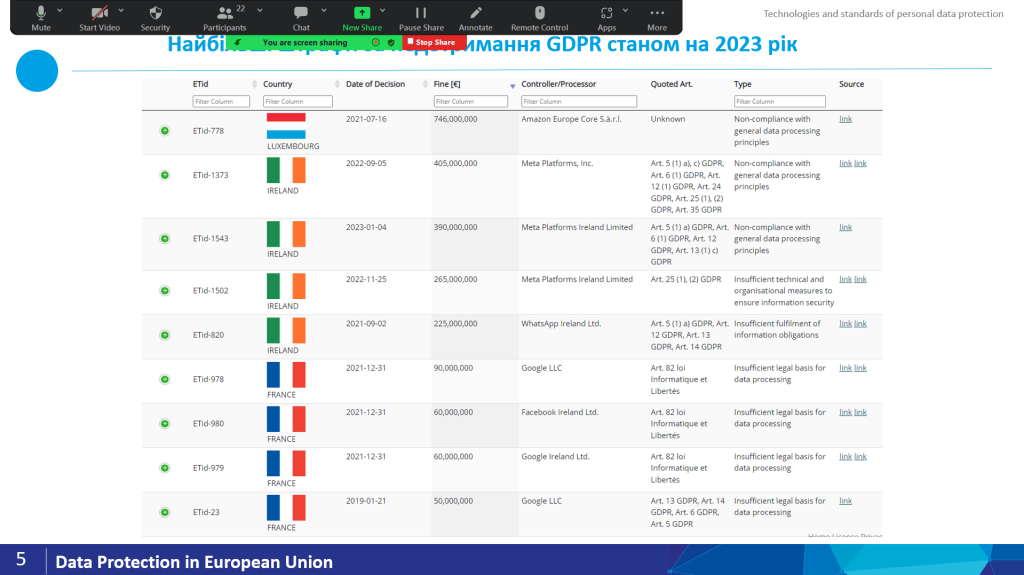Expand row ETid-820 with green plus
Viewport: 1024px width, 575px height.
pos(165,335)
